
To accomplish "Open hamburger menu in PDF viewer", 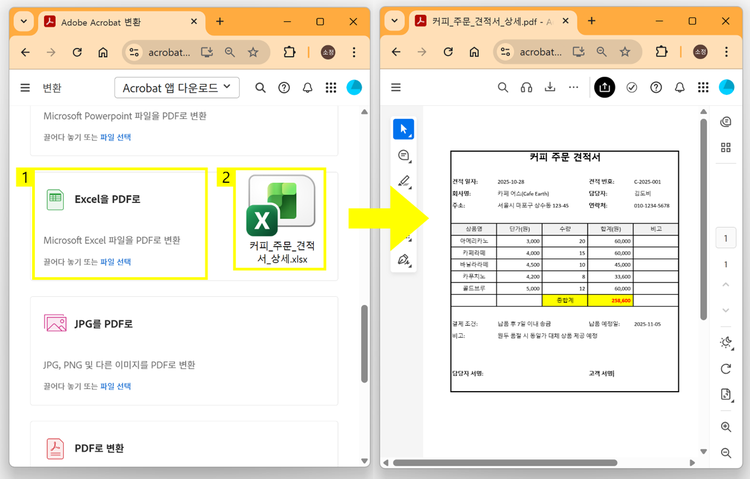I will pos(396,88).
